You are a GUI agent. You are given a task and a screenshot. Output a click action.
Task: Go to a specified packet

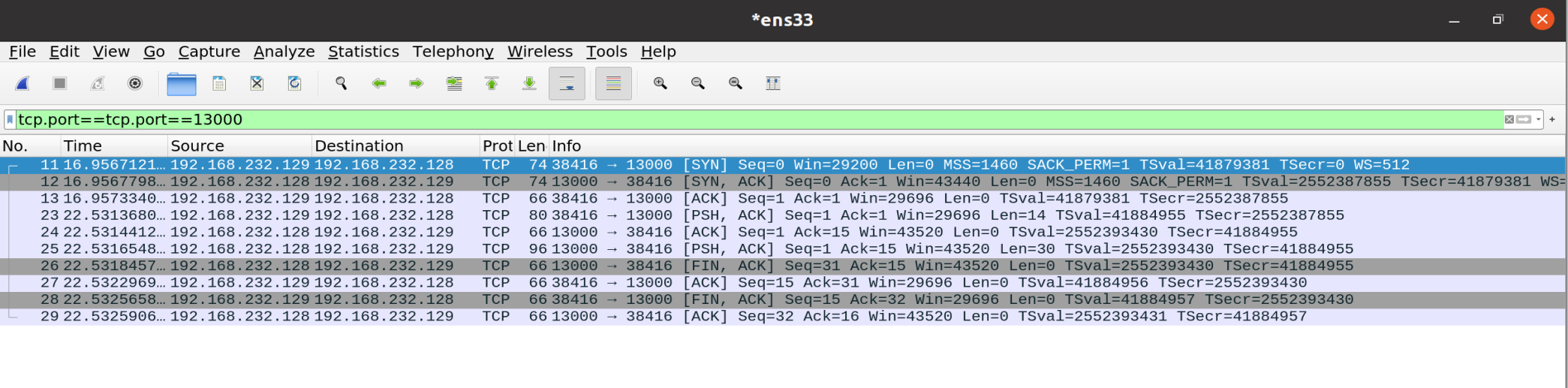coord(454,83)
